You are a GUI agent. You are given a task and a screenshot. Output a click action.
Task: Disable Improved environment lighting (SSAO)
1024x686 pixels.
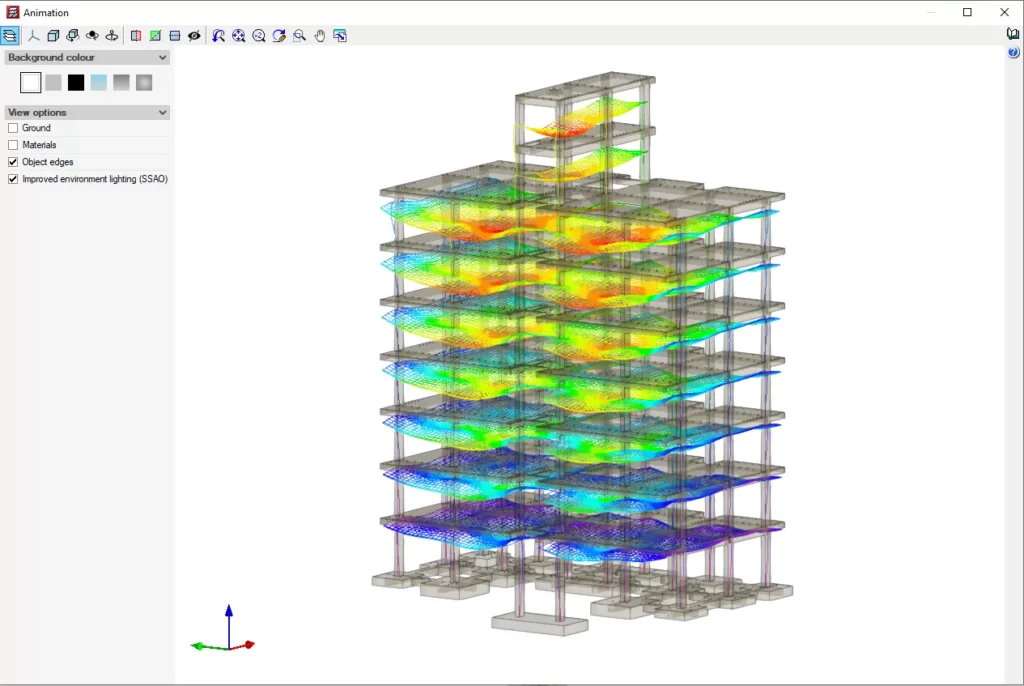click(x=13, y=179)
